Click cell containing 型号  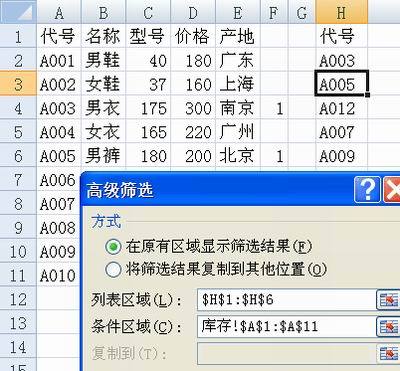(x=148, y=36)
